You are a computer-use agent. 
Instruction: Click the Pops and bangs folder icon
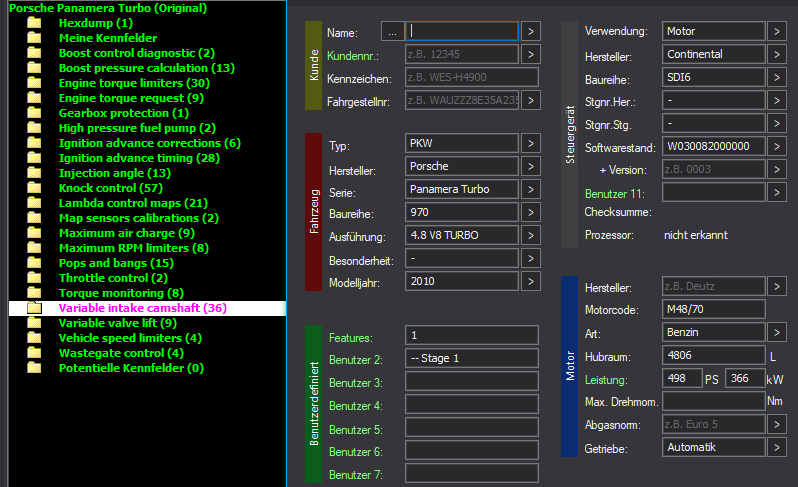34,263
